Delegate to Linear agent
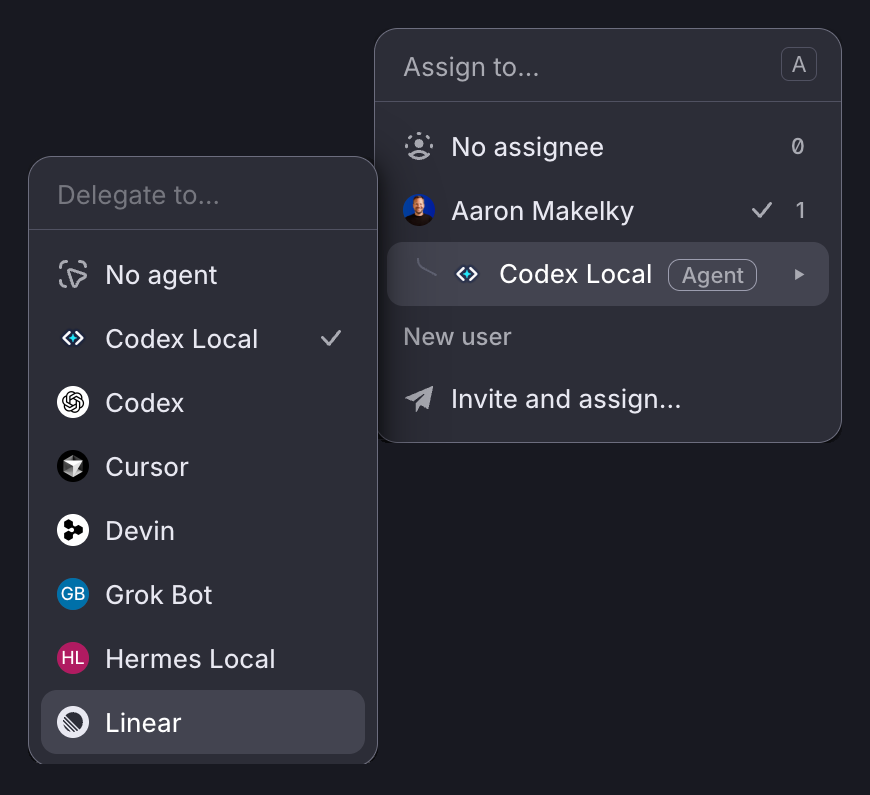The width and height of the screenshot is (870, 795). (203, 722)
